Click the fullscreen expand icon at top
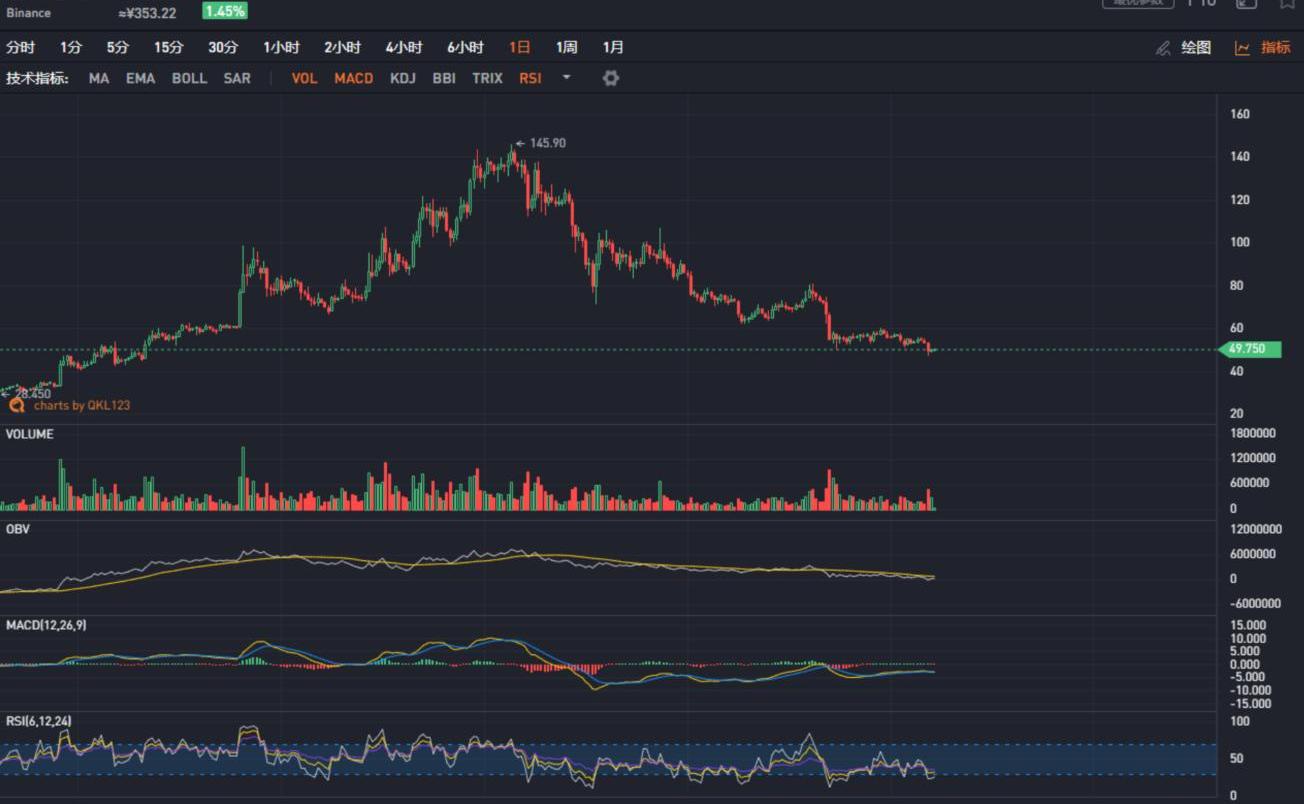1304x804 pixels. pyautogui.click(x=1246, y=3)
